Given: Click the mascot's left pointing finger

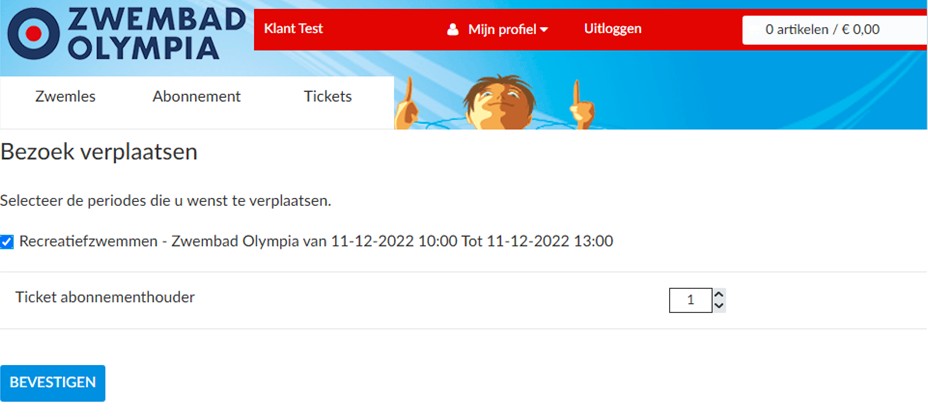Looking at the screenshot, I should (407, 105).
